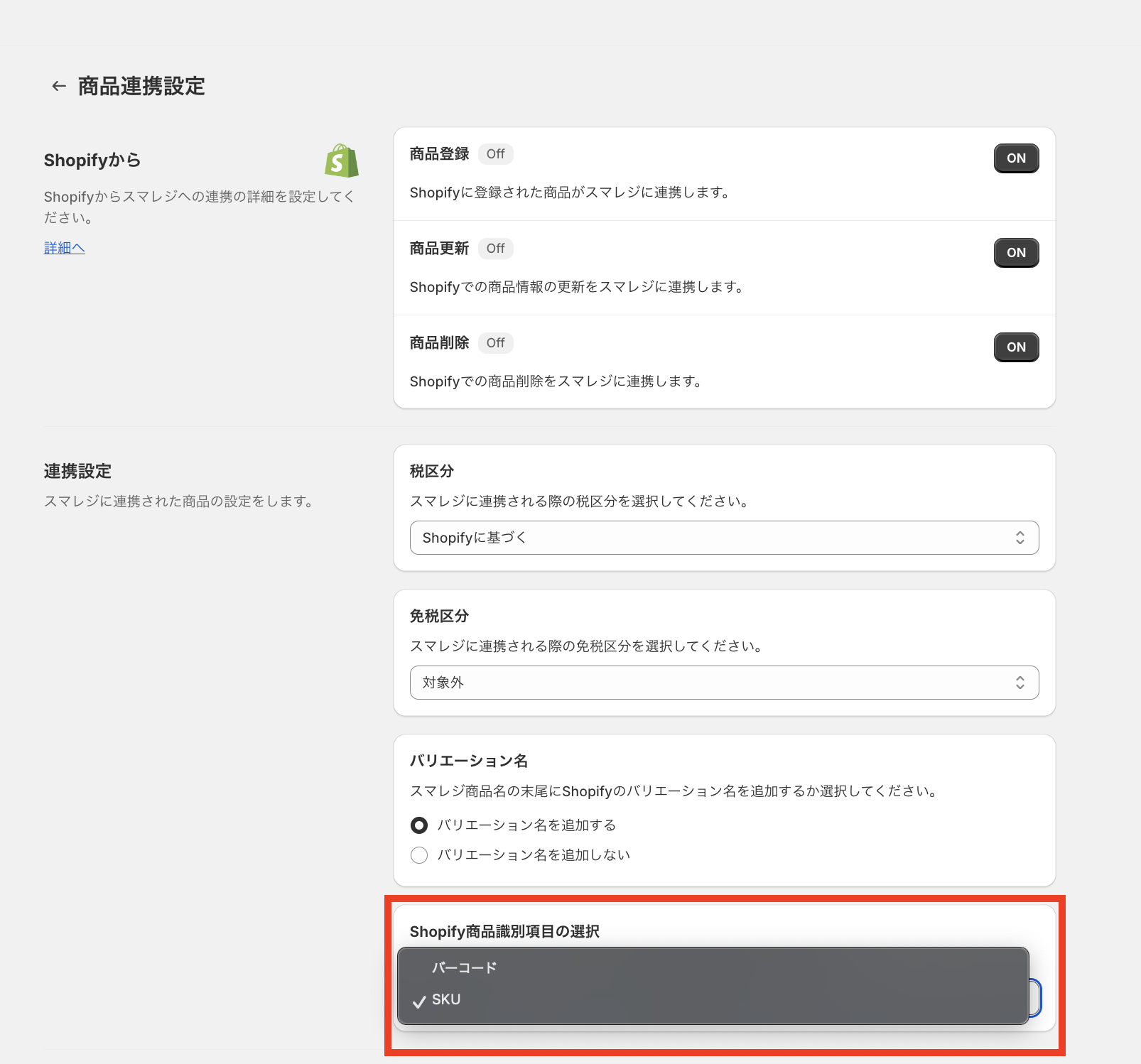
Task: Click the バリエーション名 card heading
Action: coord(469,761)
